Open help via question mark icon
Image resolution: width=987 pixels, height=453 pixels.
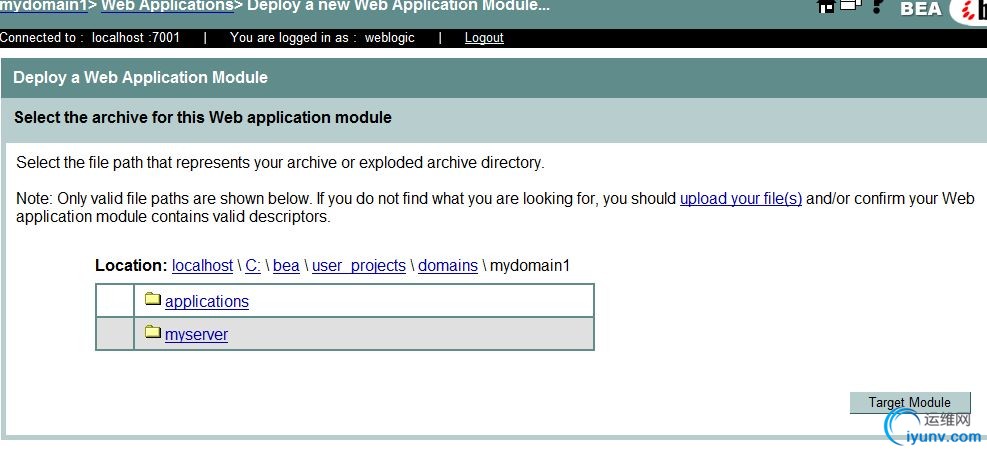tap(879, 6)
